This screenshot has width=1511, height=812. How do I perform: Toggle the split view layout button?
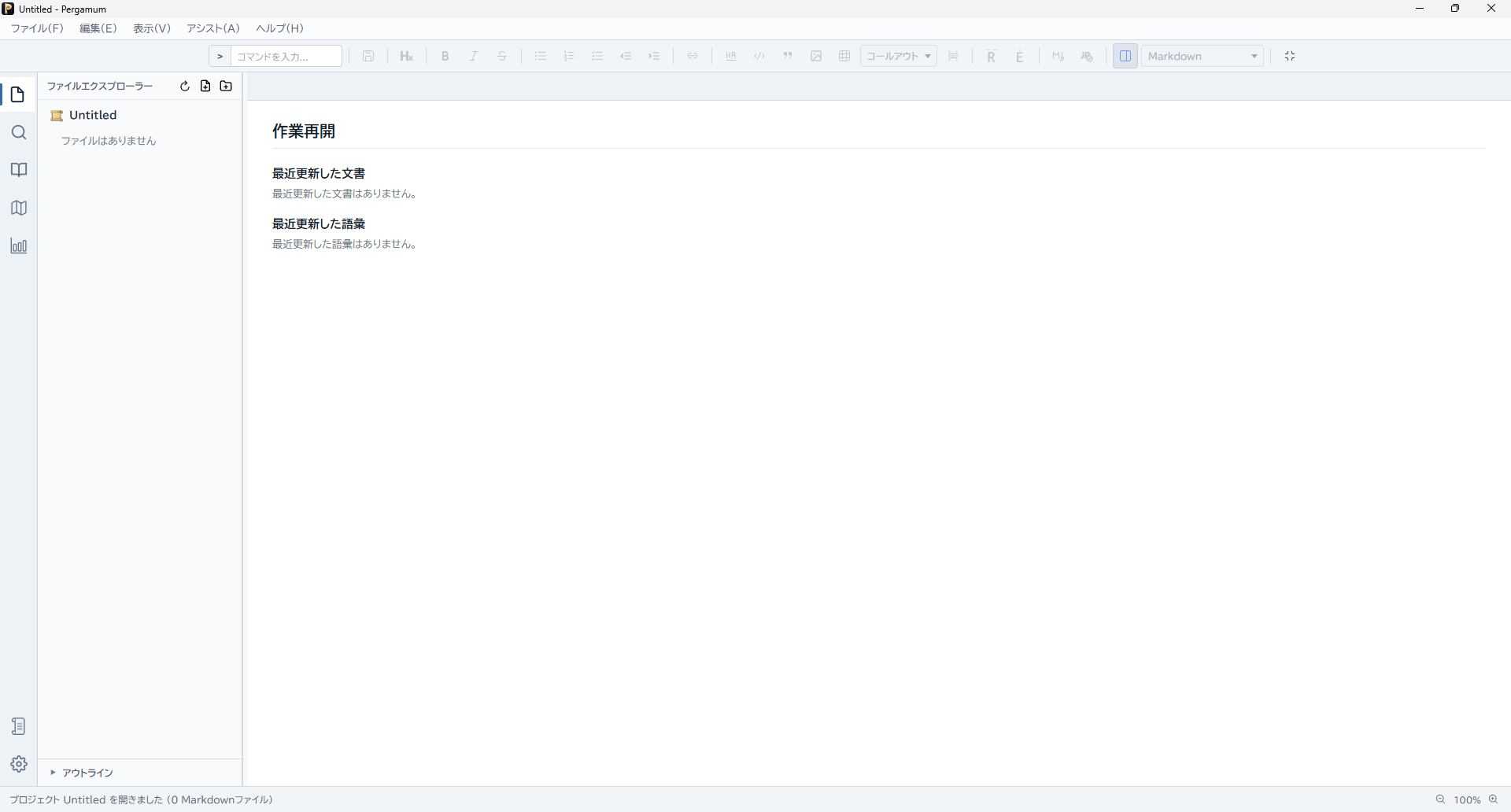(1125, 56)
